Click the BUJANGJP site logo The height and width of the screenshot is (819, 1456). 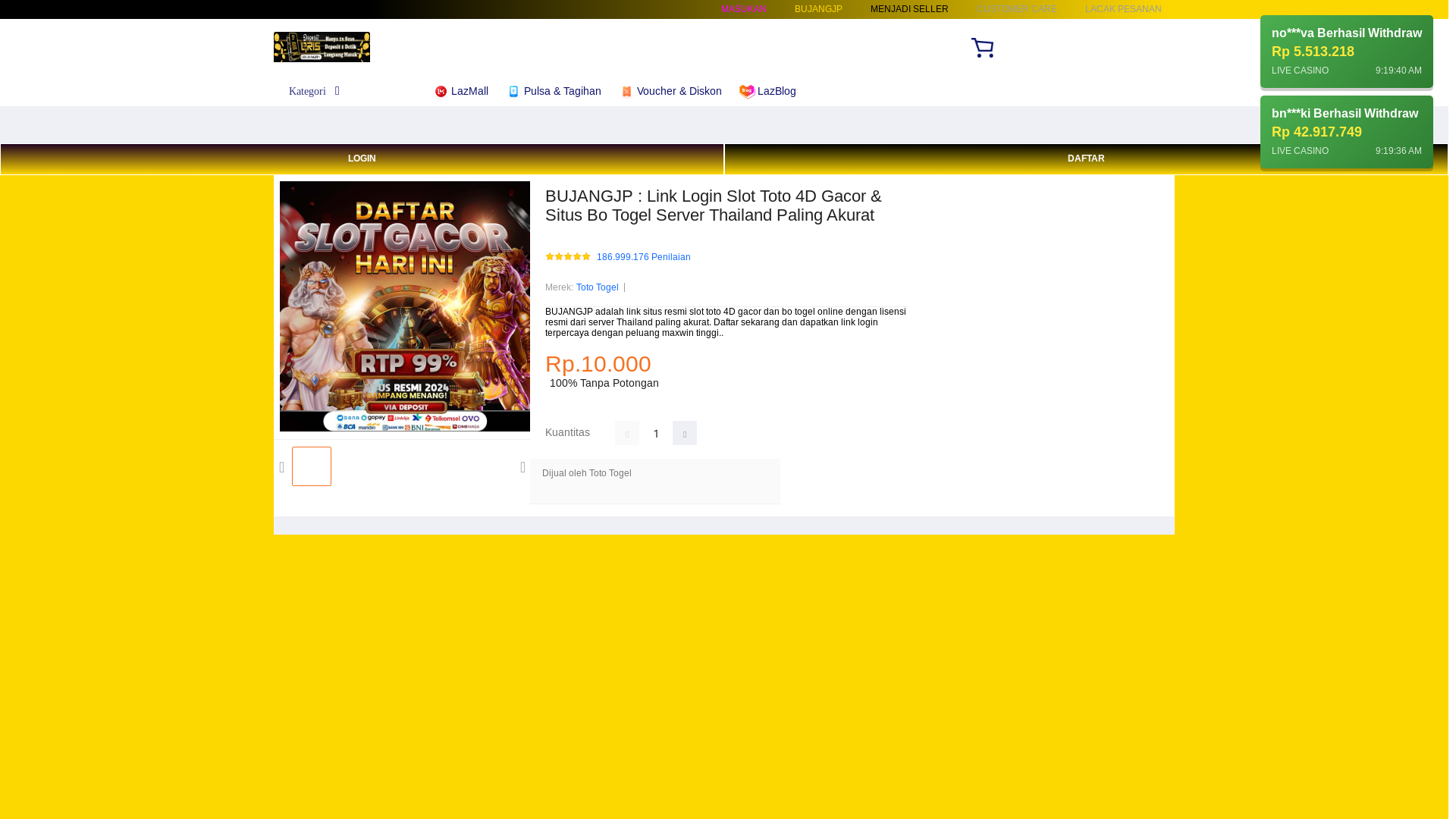[322, 47]
